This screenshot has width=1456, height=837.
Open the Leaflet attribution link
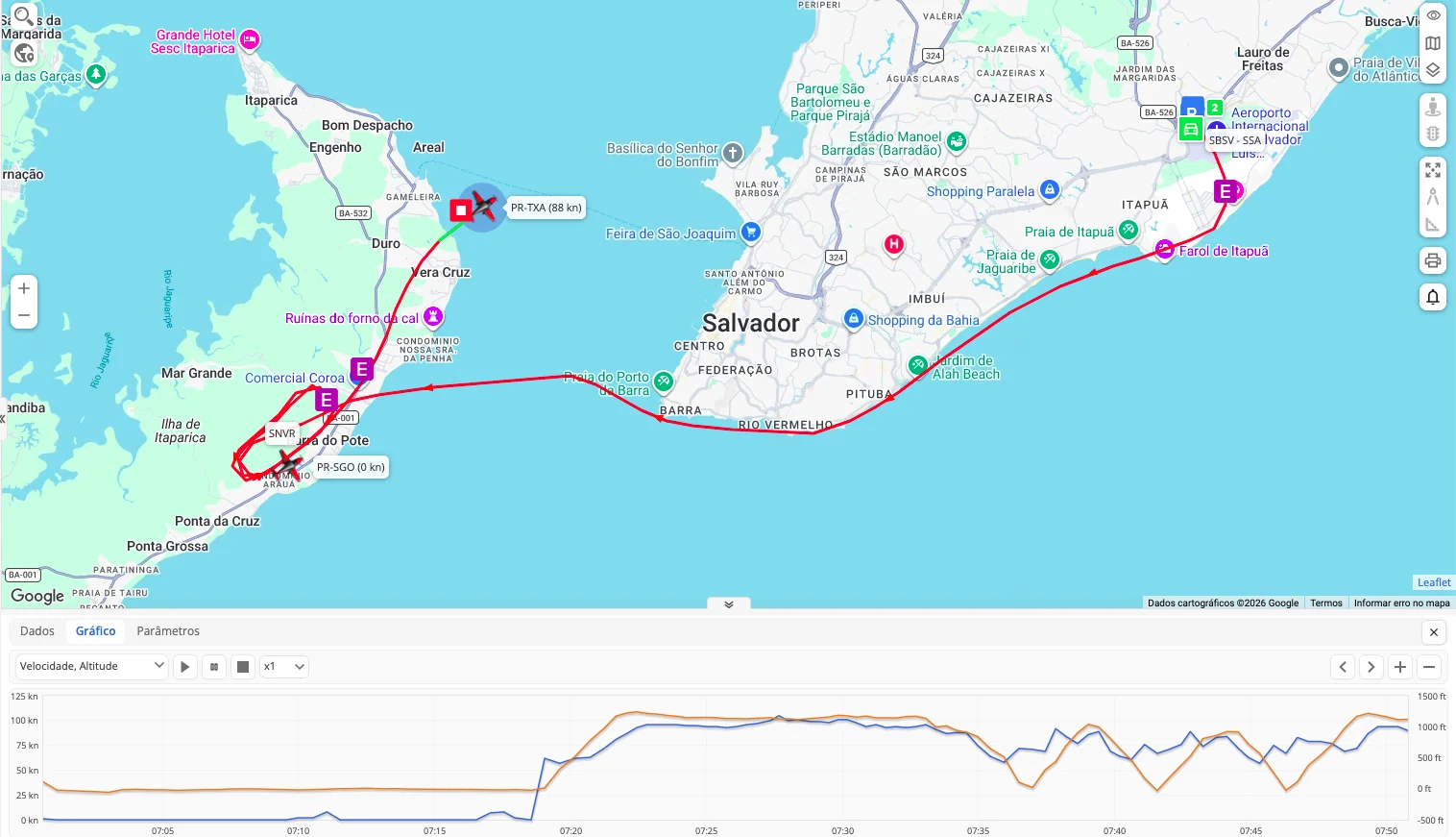[1434, 582]
